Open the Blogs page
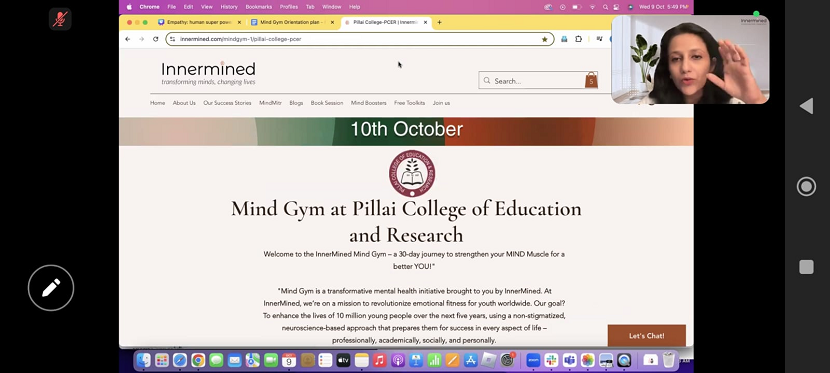Screen dimensions: 830x373 click(296, 103)
